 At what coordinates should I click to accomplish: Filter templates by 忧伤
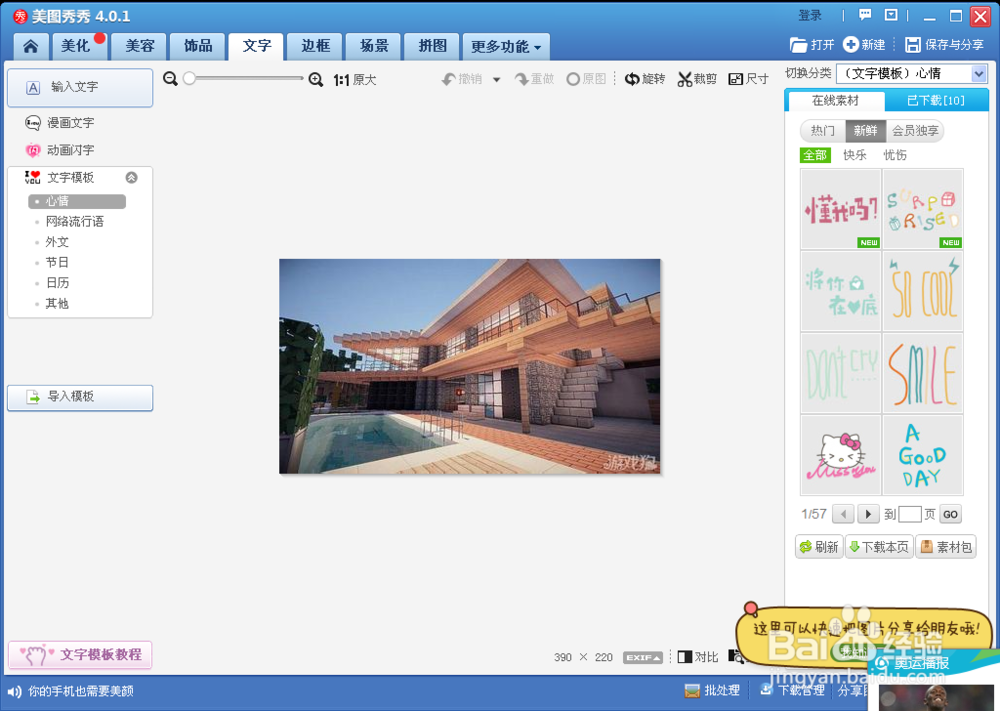click(x=895, y=155)
